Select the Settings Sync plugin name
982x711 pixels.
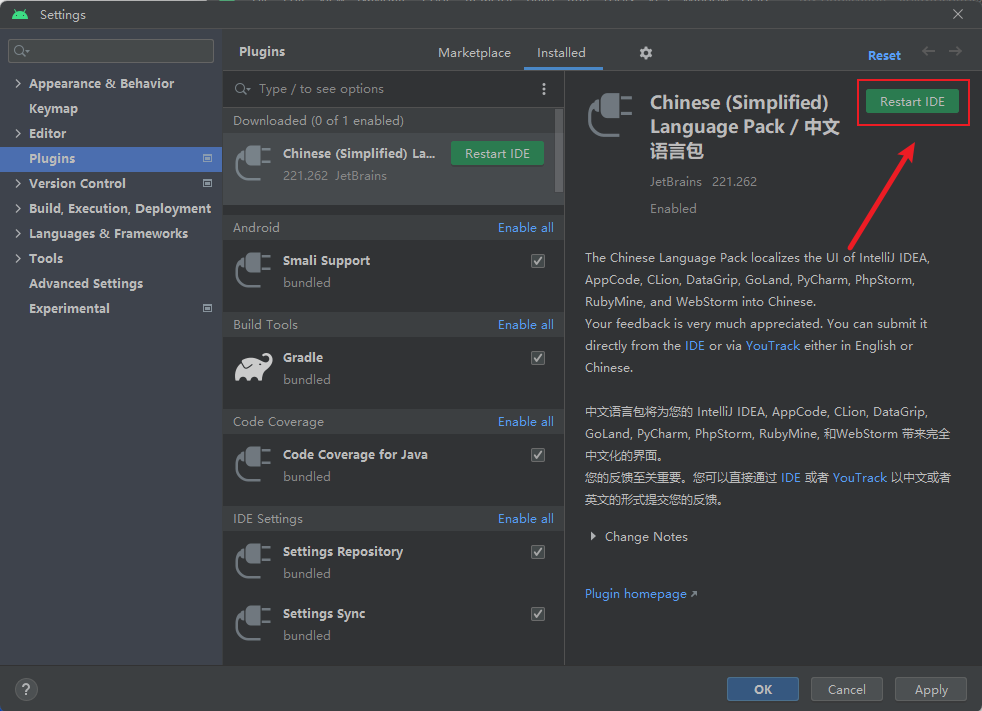324,614
